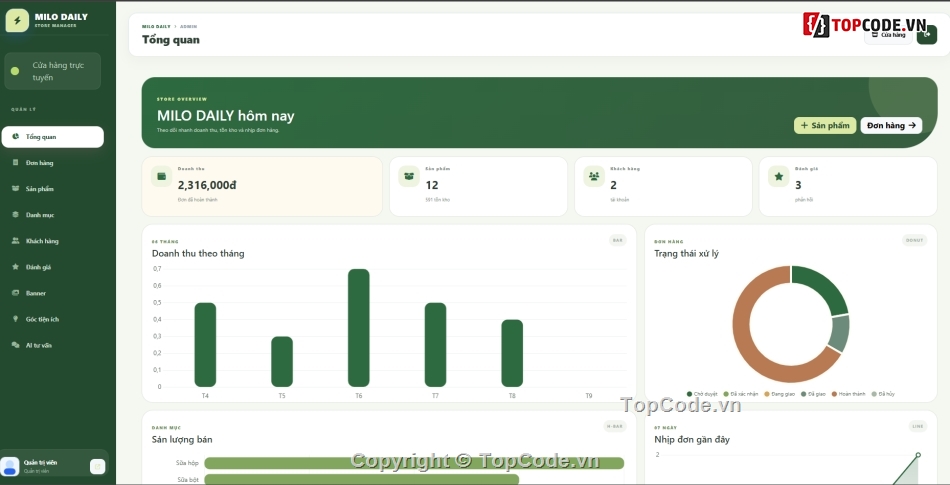Click the Cửa hàng button in the header
The width and height of the screenshot is (950, 485).
[888, 35]
